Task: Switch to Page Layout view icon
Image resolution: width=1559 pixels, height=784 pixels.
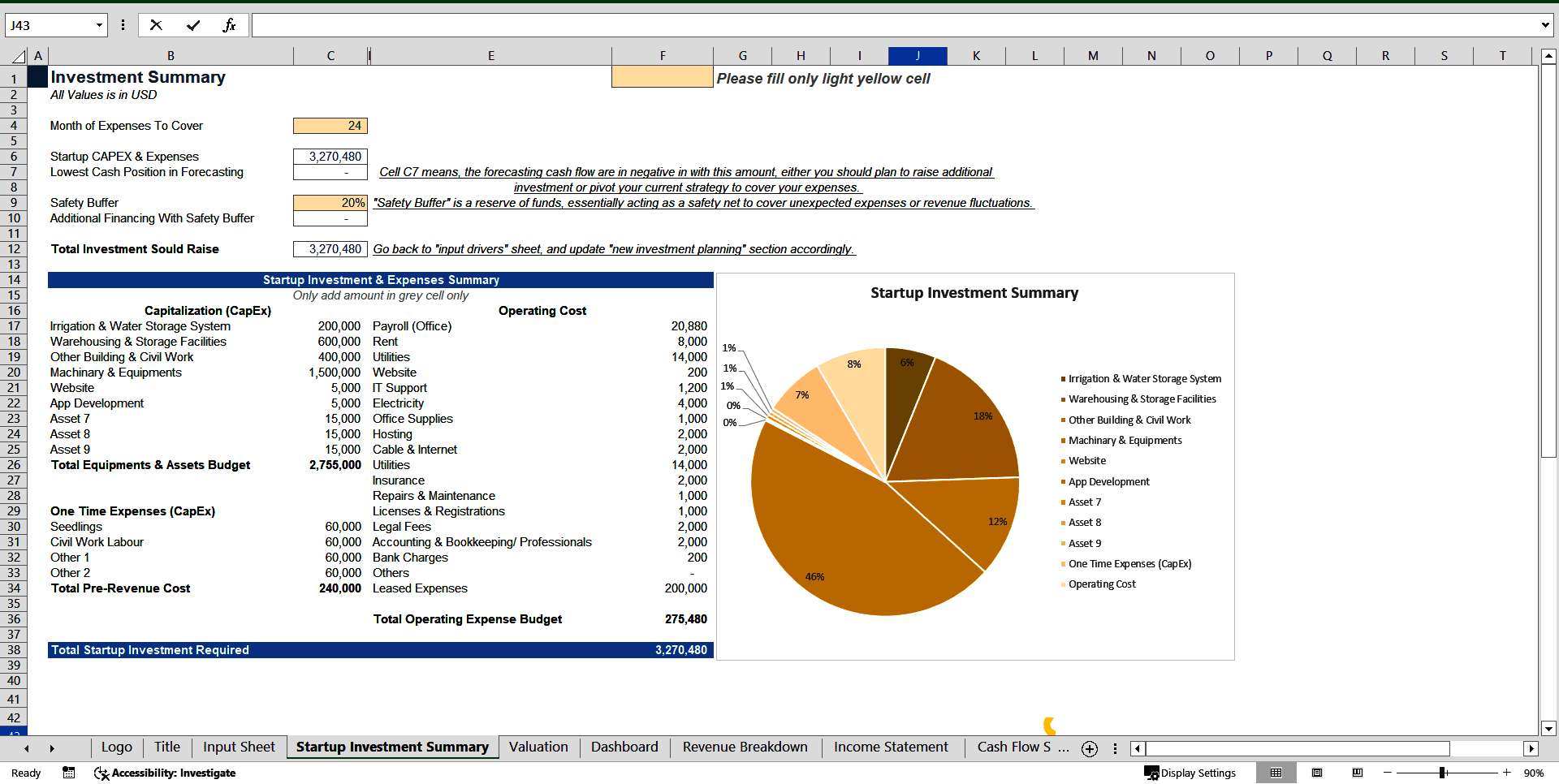Action: coord(1316,773)
